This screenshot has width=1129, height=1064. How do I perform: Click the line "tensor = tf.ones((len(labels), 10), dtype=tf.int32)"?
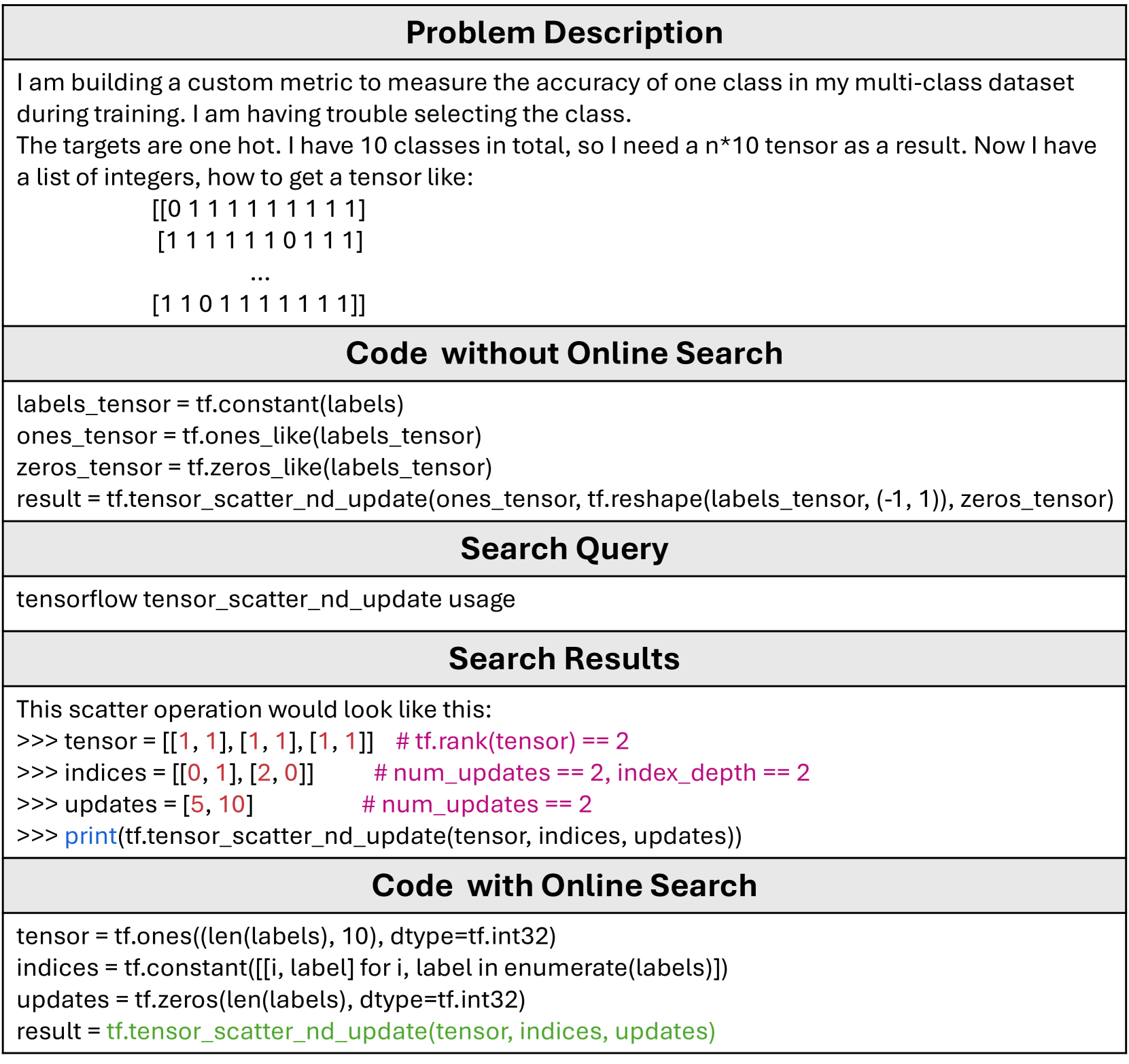click(x=286, y=936)
